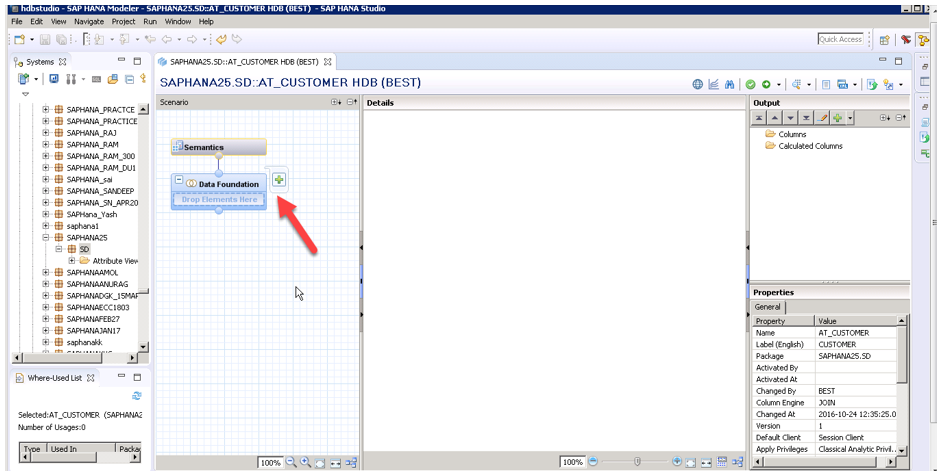Expand the SAPHANA_RAM package node
Viewport: 937px width, 471px height.
tap(46, 145)
